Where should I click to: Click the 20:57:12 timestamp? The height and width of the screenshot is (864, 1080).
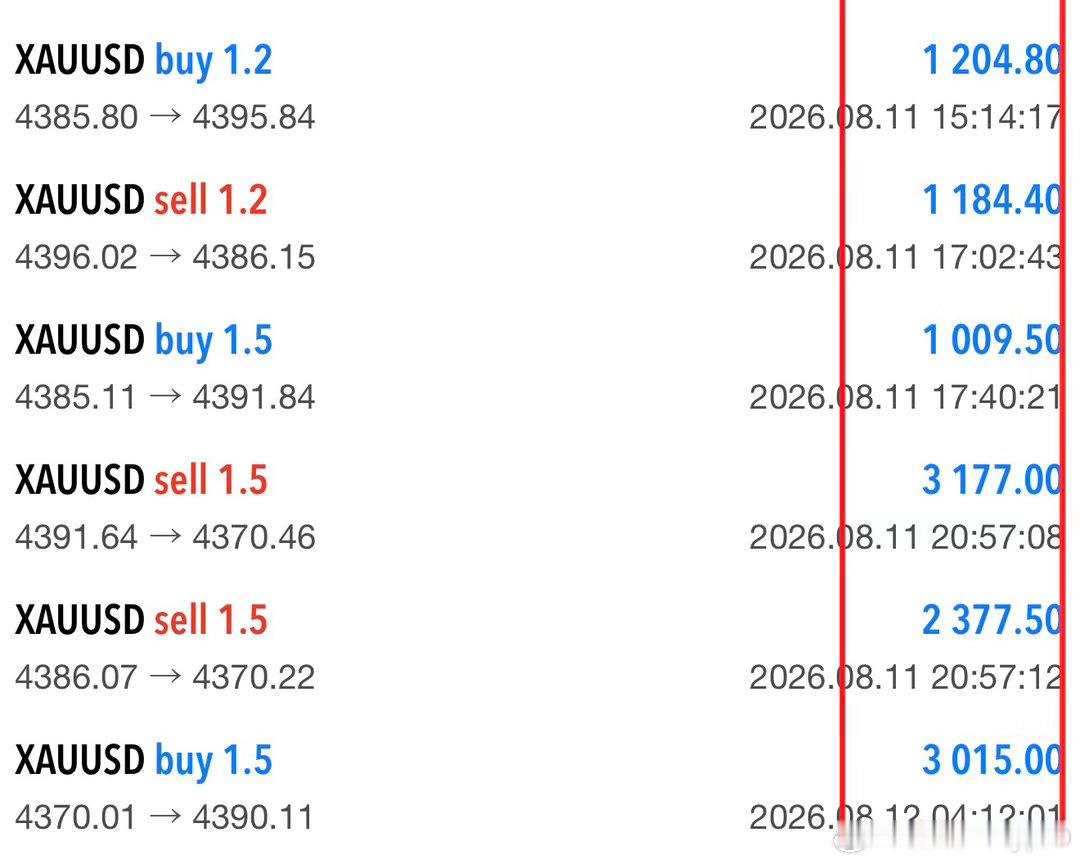(x=997, y=677)
